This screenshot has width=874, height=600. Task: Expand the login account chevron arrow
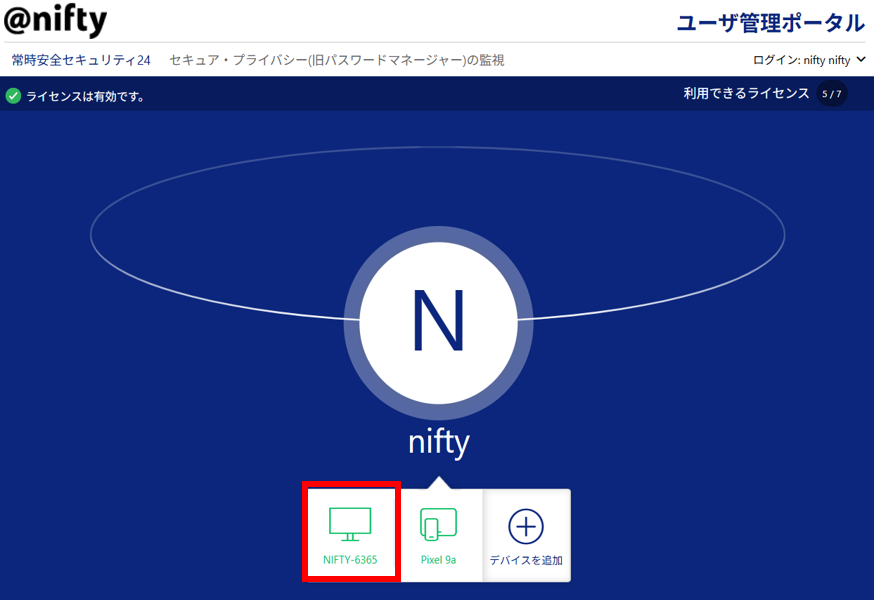(861, 60)
